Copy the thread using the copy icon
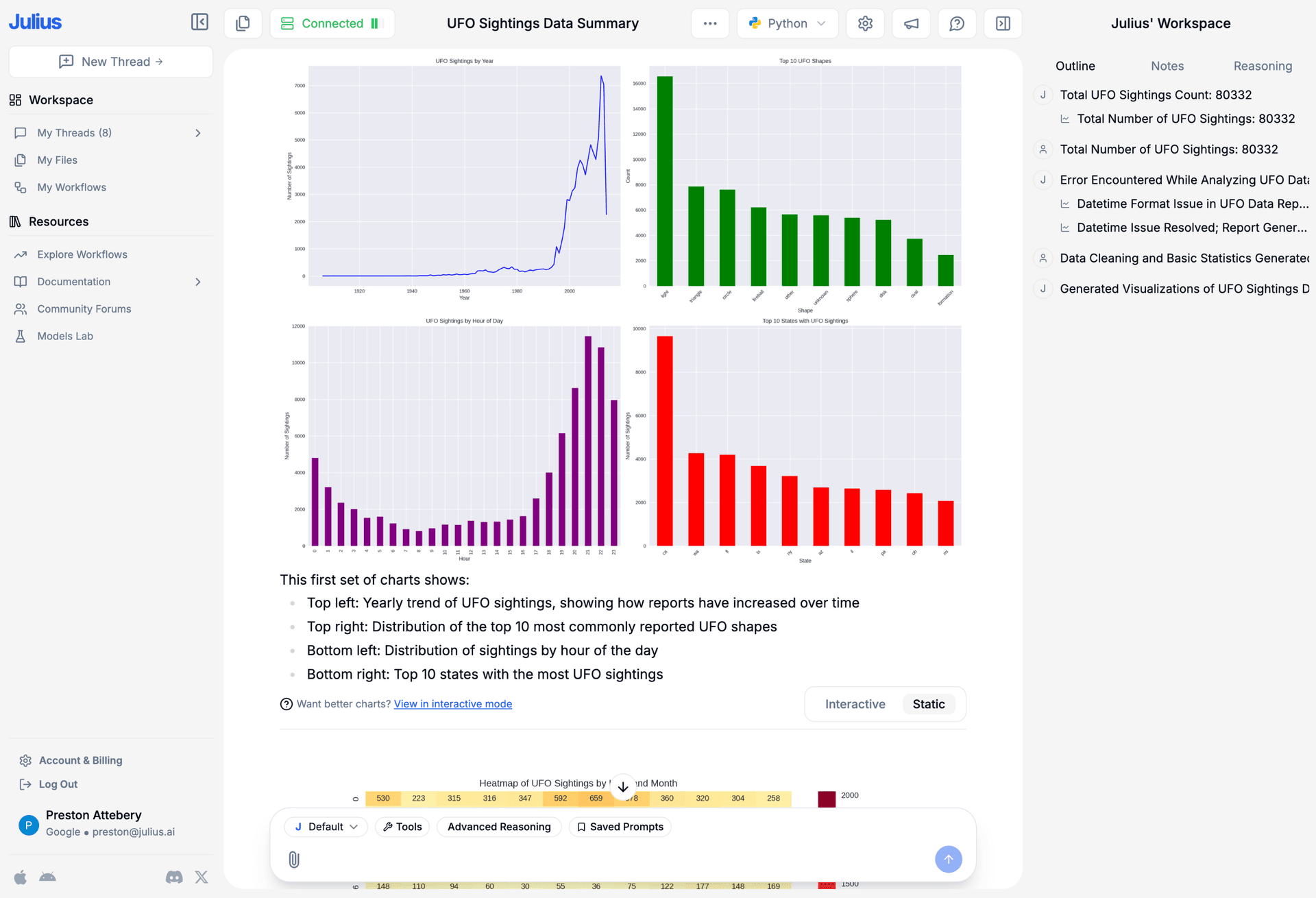The image size is (1316, 898). pyautogui.click(x=243, y=23)
